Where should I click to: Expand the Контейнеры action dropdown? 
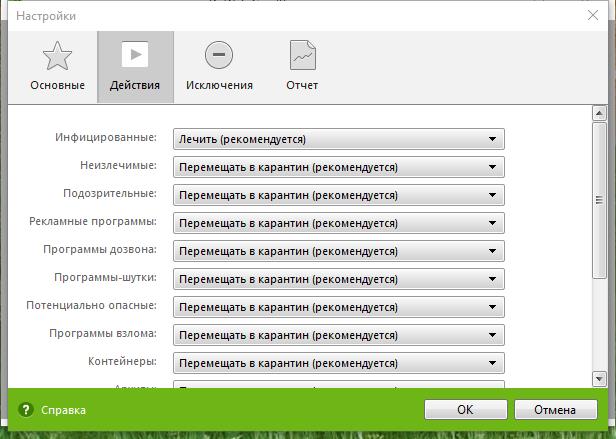point(339,363)
